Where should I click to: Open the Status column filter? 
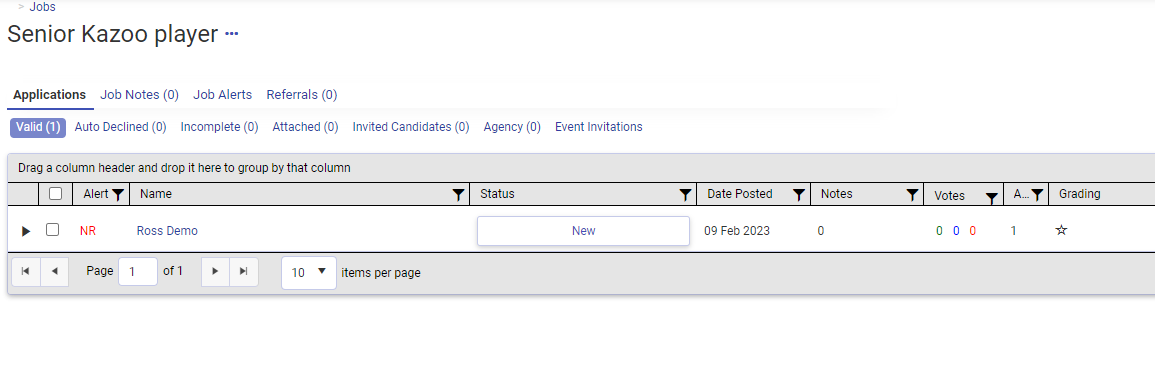(685, 195)
